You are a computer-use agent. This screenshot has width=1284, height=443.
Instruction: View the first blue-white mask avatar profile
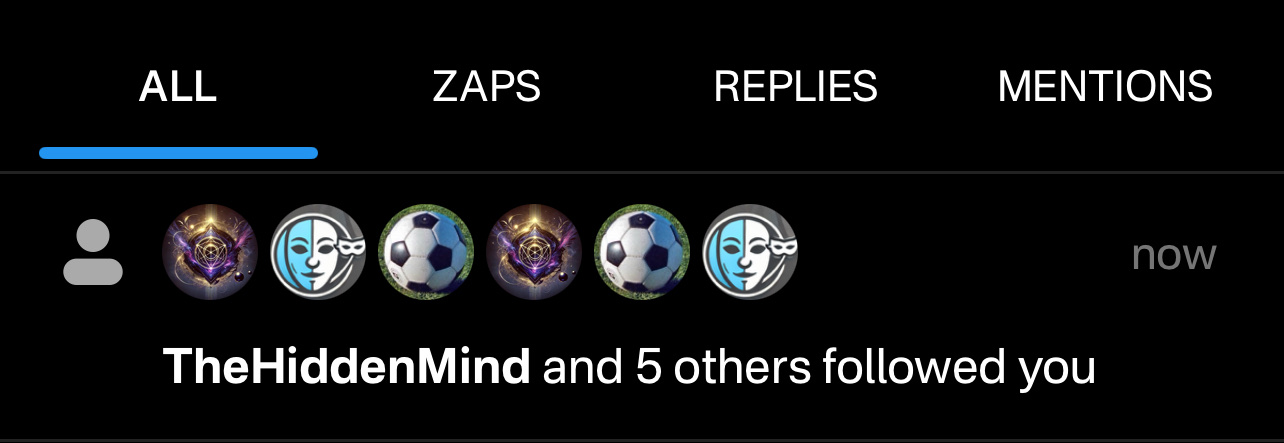318,253
